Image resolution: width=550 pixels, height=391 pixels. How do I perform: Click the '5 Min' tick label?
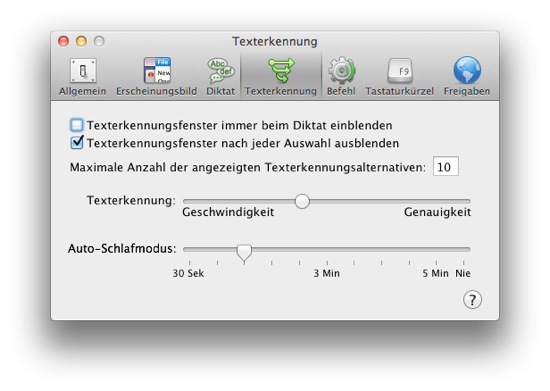pyautogui.click(x=435, y=273)
